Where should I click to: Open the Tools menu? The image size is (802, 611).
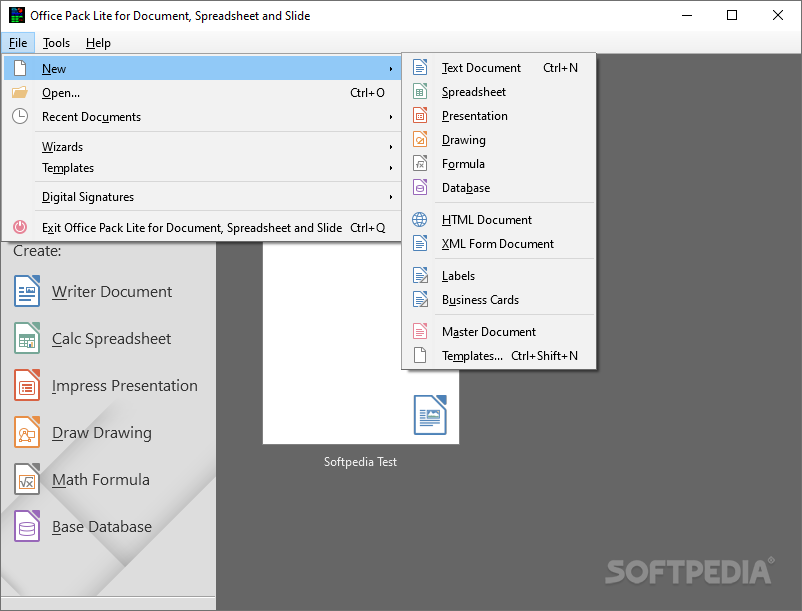(x=56, y=42)
